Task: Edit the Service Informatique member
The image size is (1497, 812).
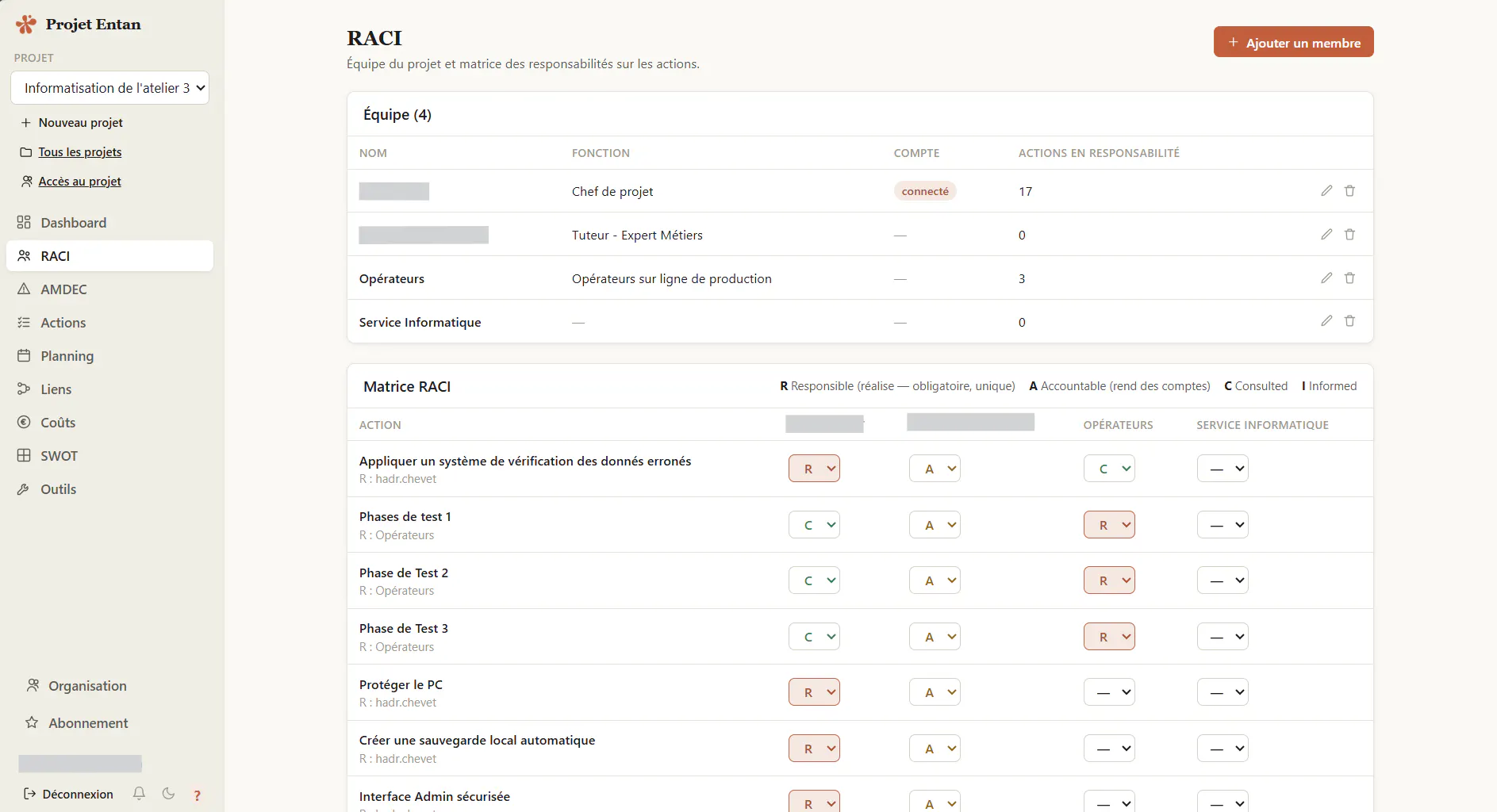Action: click(x=1326, y=321)
